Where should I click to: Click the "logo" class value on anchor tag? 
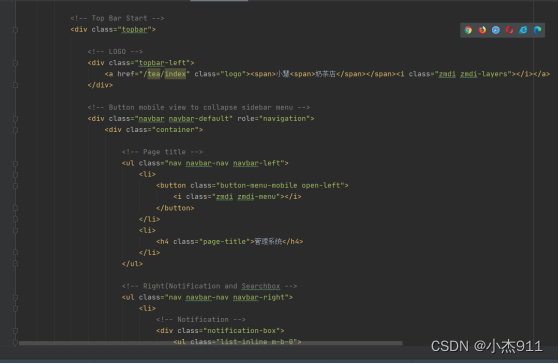click(235, 74)
